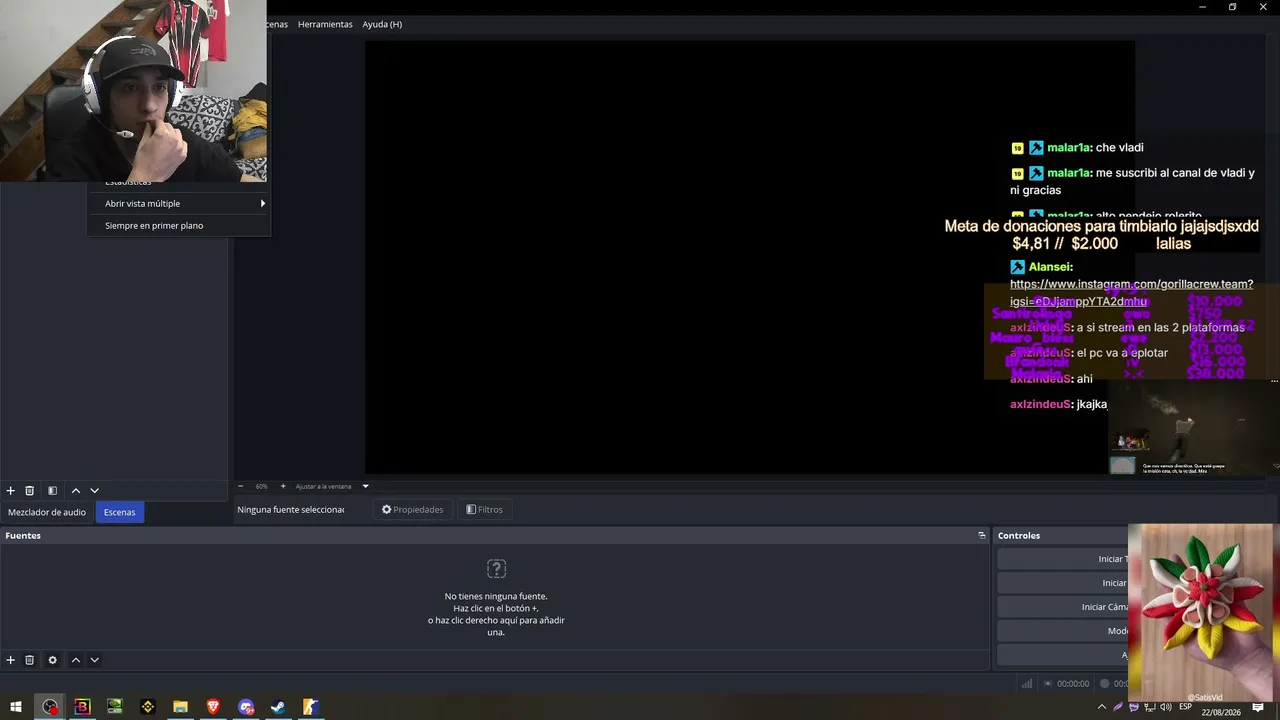
Task: Zoom in the preview with plus icon
Action: pos(283,486)
